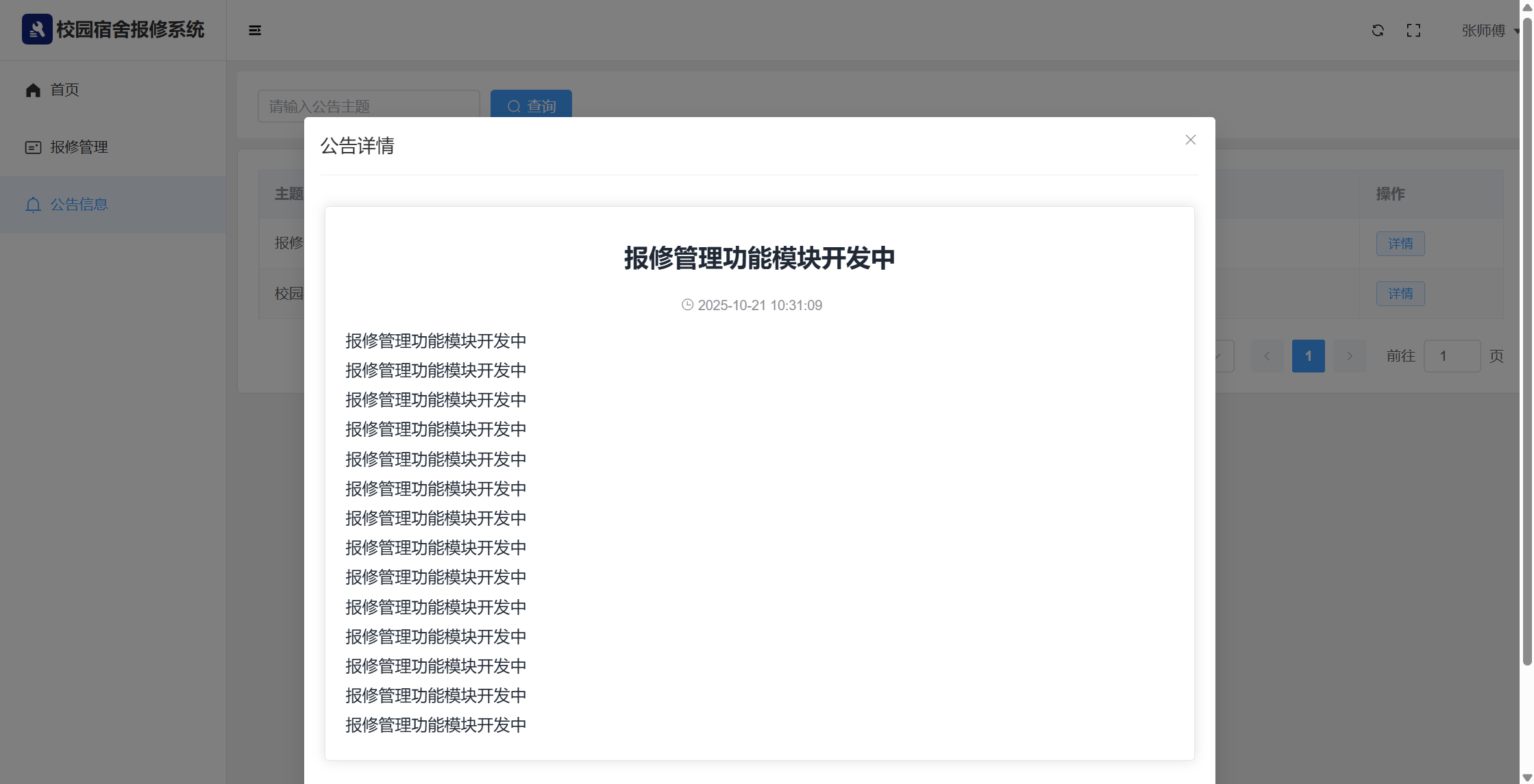The image size is (1534, 784).
Task: Click the bell icon for 公告信息
Action: pyautogui.click(x=33, y=205)
